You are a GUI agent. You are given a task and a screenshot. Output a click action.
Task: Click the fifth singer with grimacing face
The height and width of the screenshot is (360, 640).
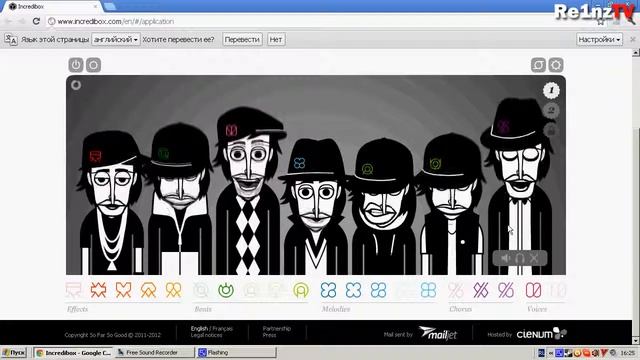[x=384, y=208]
